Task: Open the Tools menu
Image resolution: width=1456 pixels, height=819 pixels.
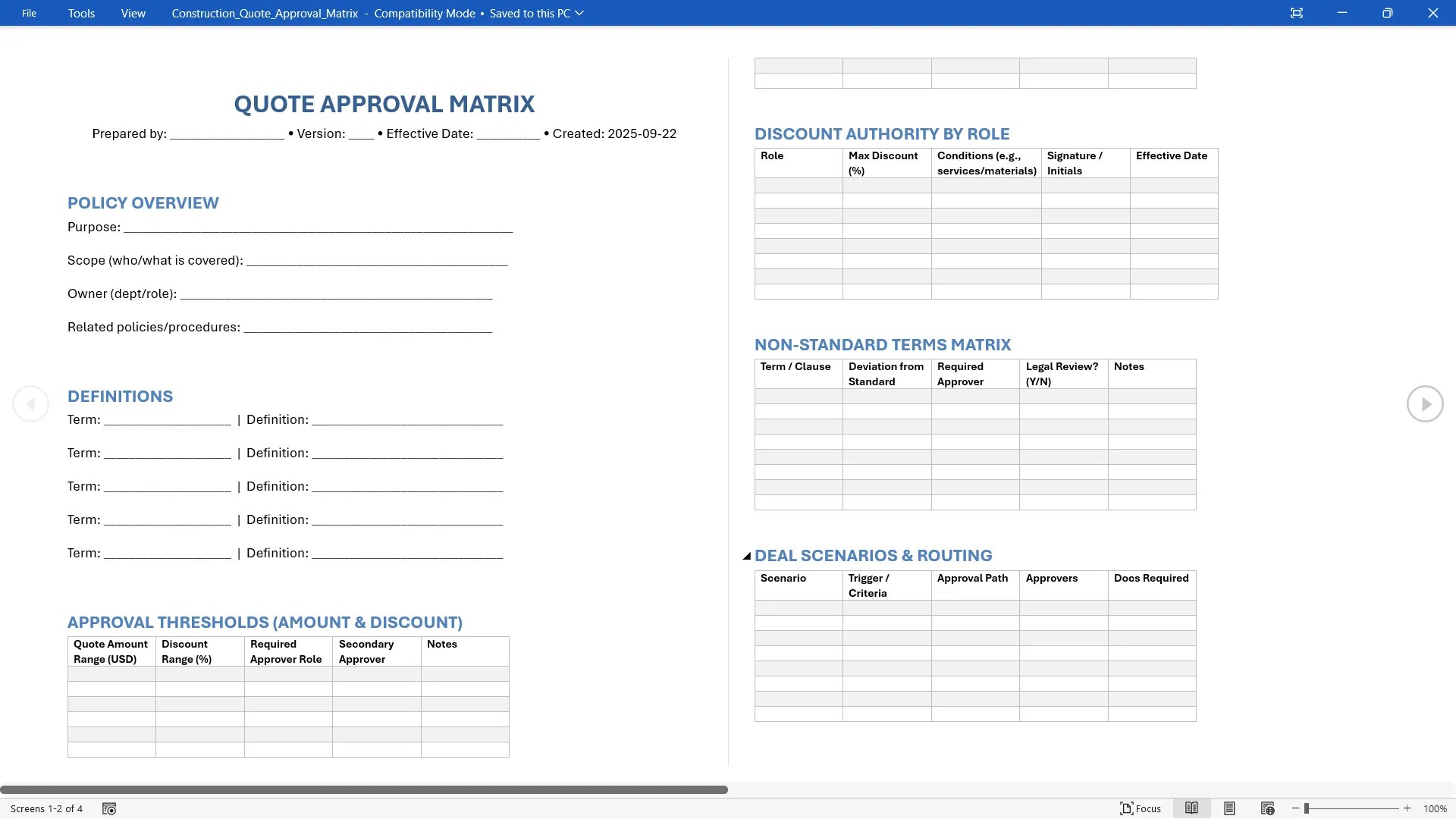Action: tap(81, 13)
